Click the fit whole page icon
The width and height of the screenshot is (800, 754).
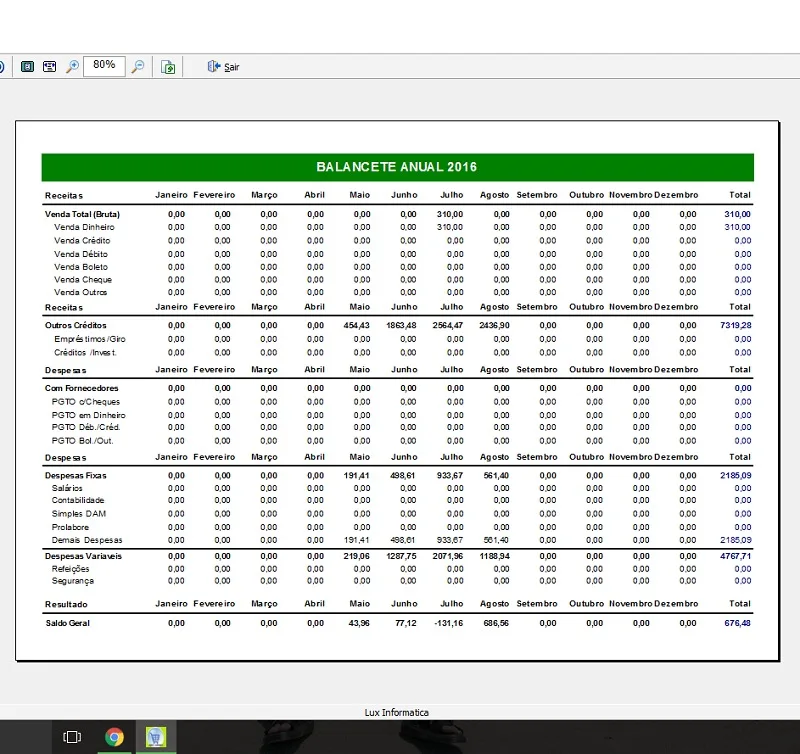pos(28,67)
